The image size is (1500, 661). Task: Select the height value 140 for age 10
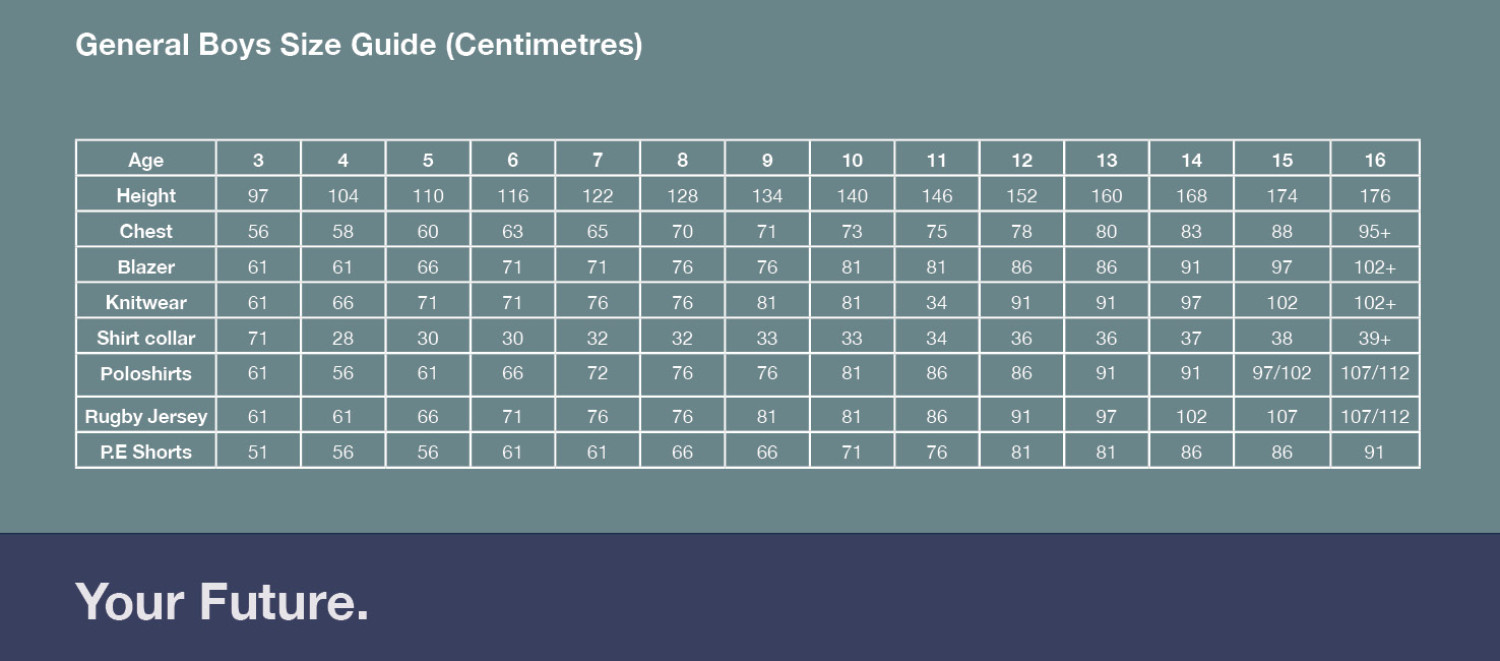(852, 195)
